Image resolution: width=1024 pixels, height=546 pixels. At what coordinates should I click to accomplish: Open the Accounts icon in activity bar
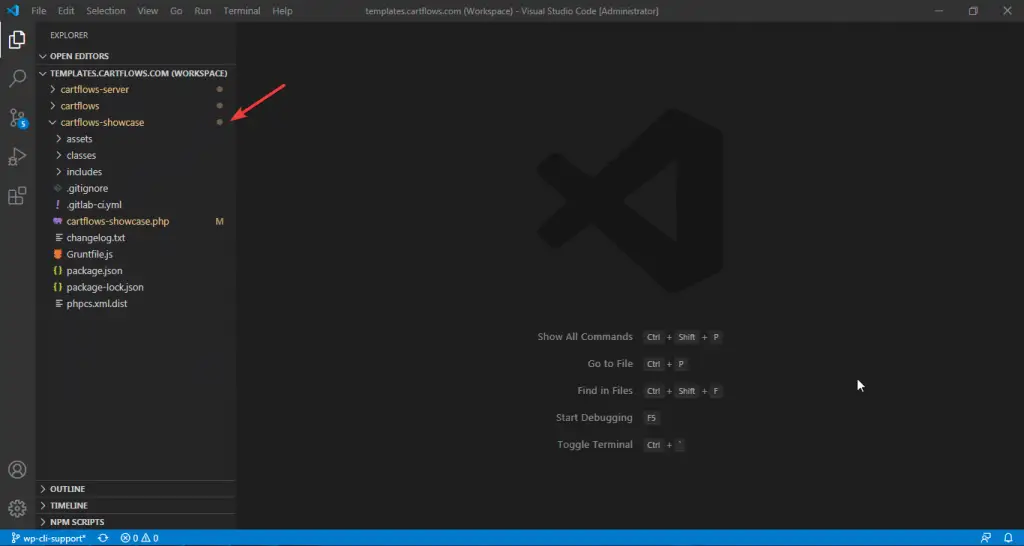click(17, 470)
